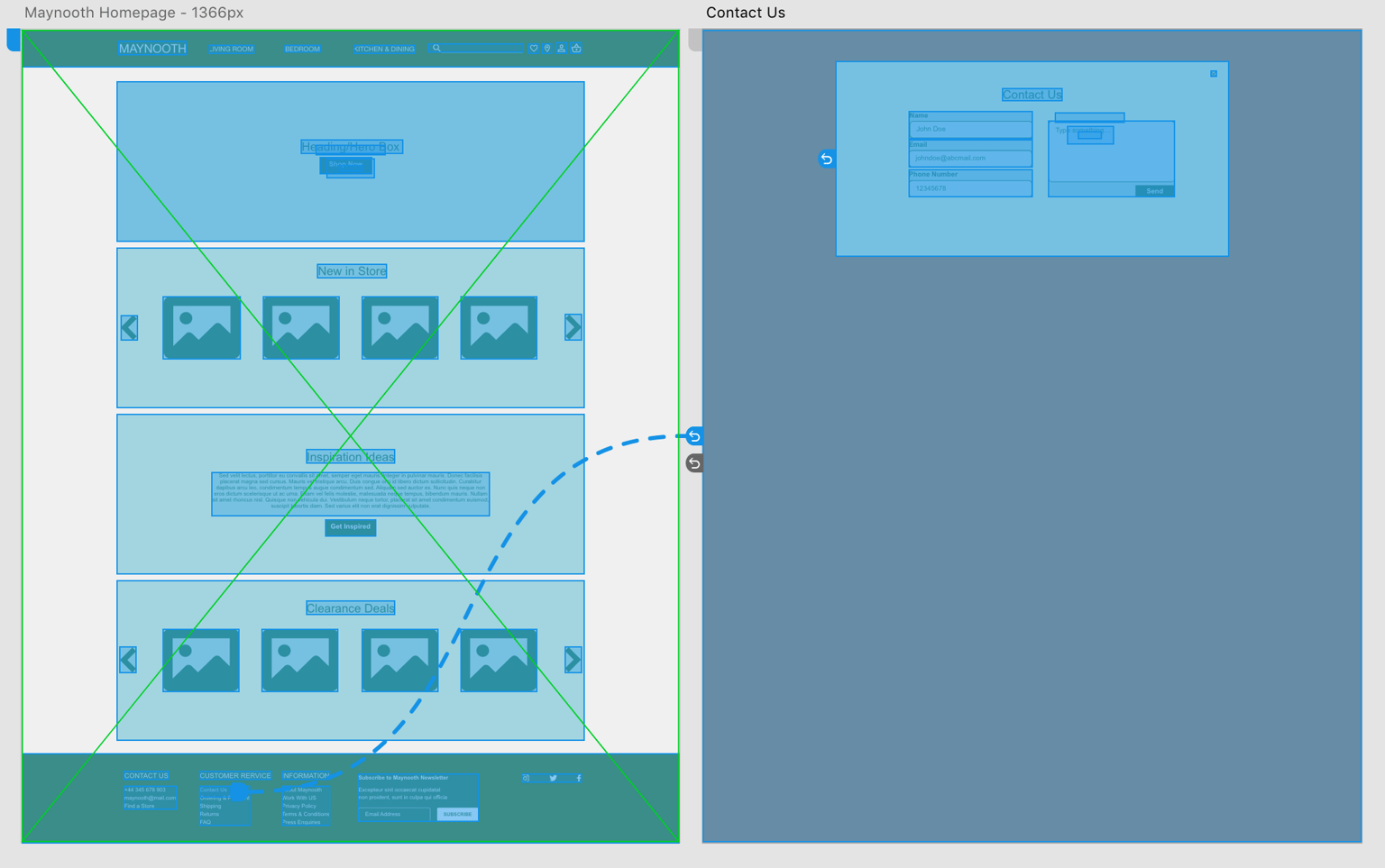1385x868 pixels.
Task: Select the last image placeholder in New in Store
Action: (499, 328)
